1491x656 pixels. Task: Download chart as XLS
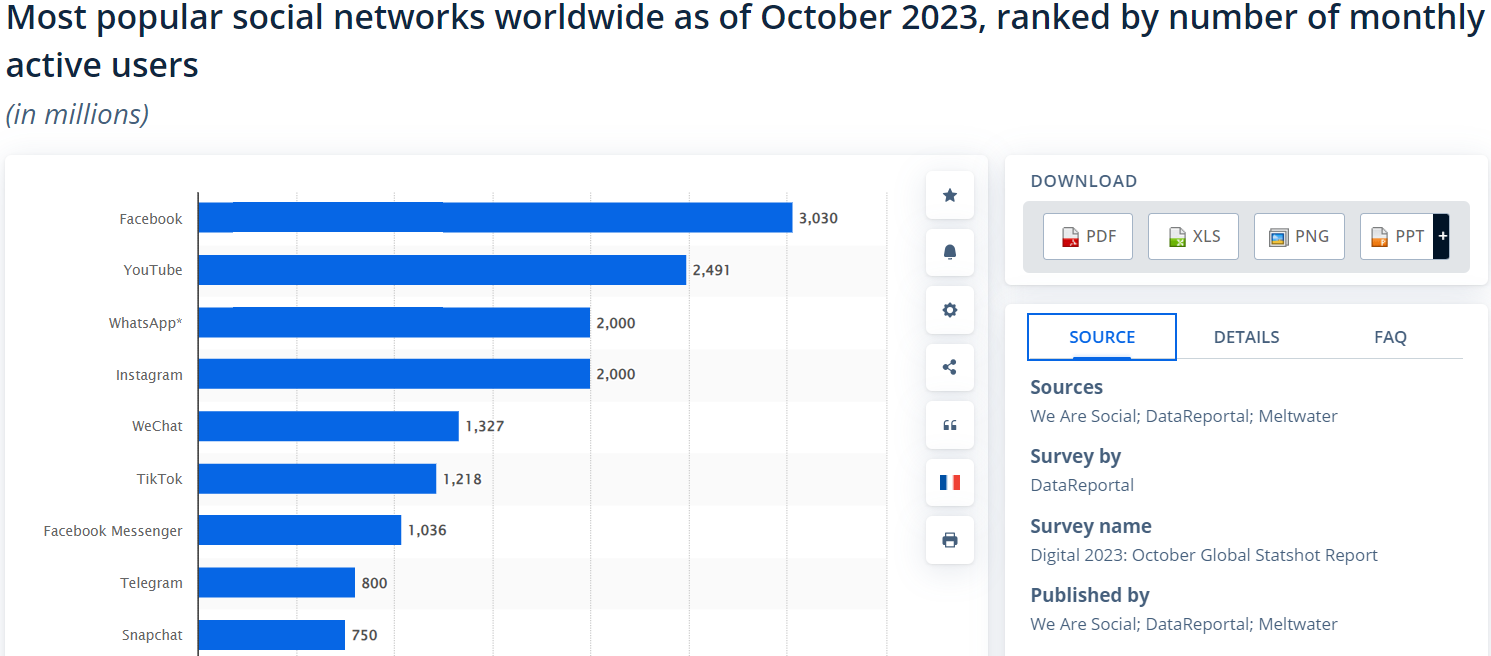click(1193, 237)
